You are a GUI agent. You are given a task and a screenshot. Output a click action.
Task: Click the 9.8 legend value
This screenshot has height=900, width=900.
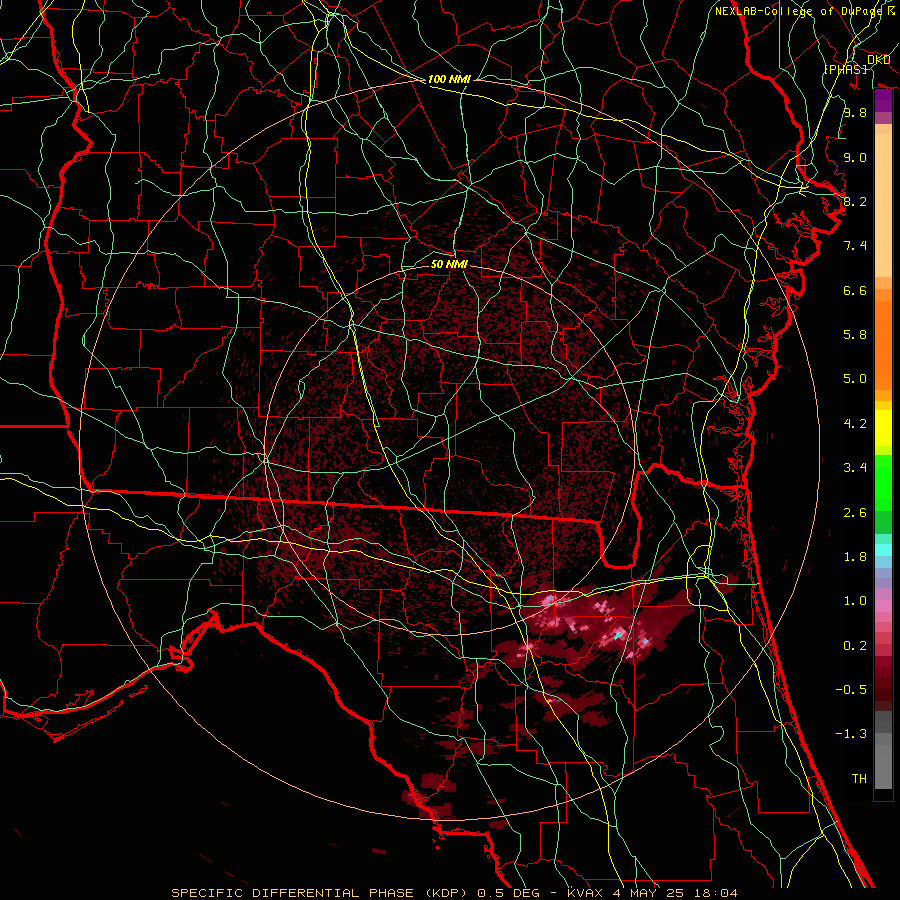click(x=855, y=112)
